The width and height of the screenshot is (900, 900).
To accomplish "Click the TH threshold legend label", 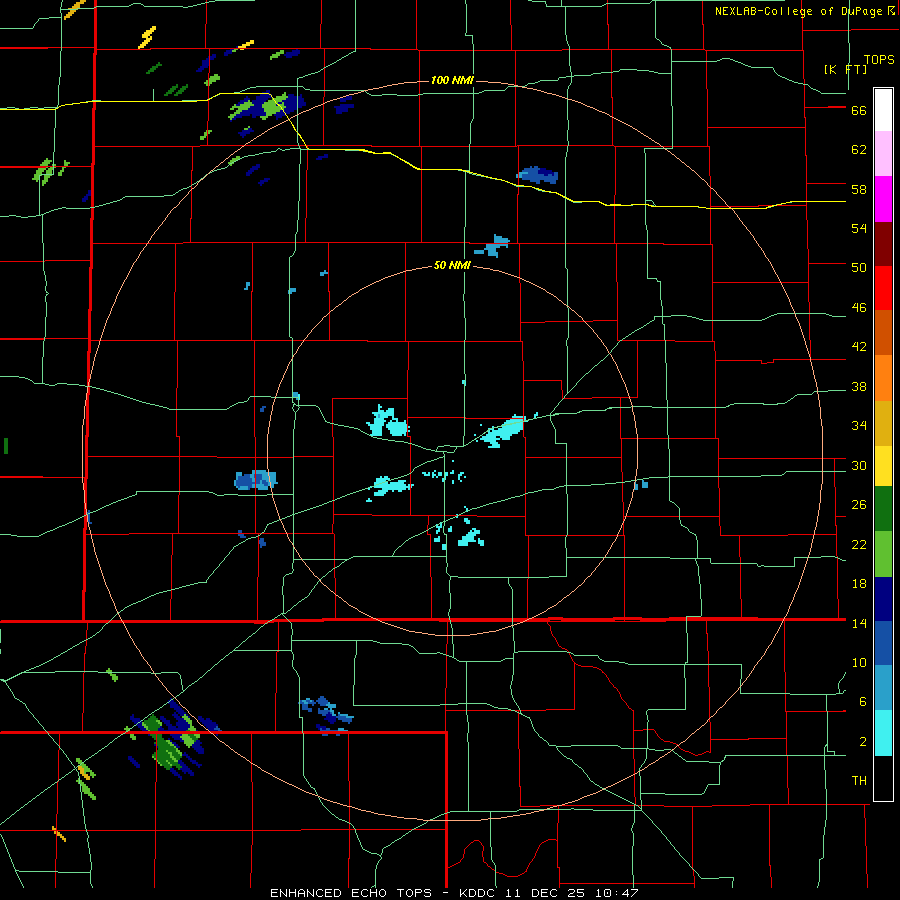I will point(859,781).
